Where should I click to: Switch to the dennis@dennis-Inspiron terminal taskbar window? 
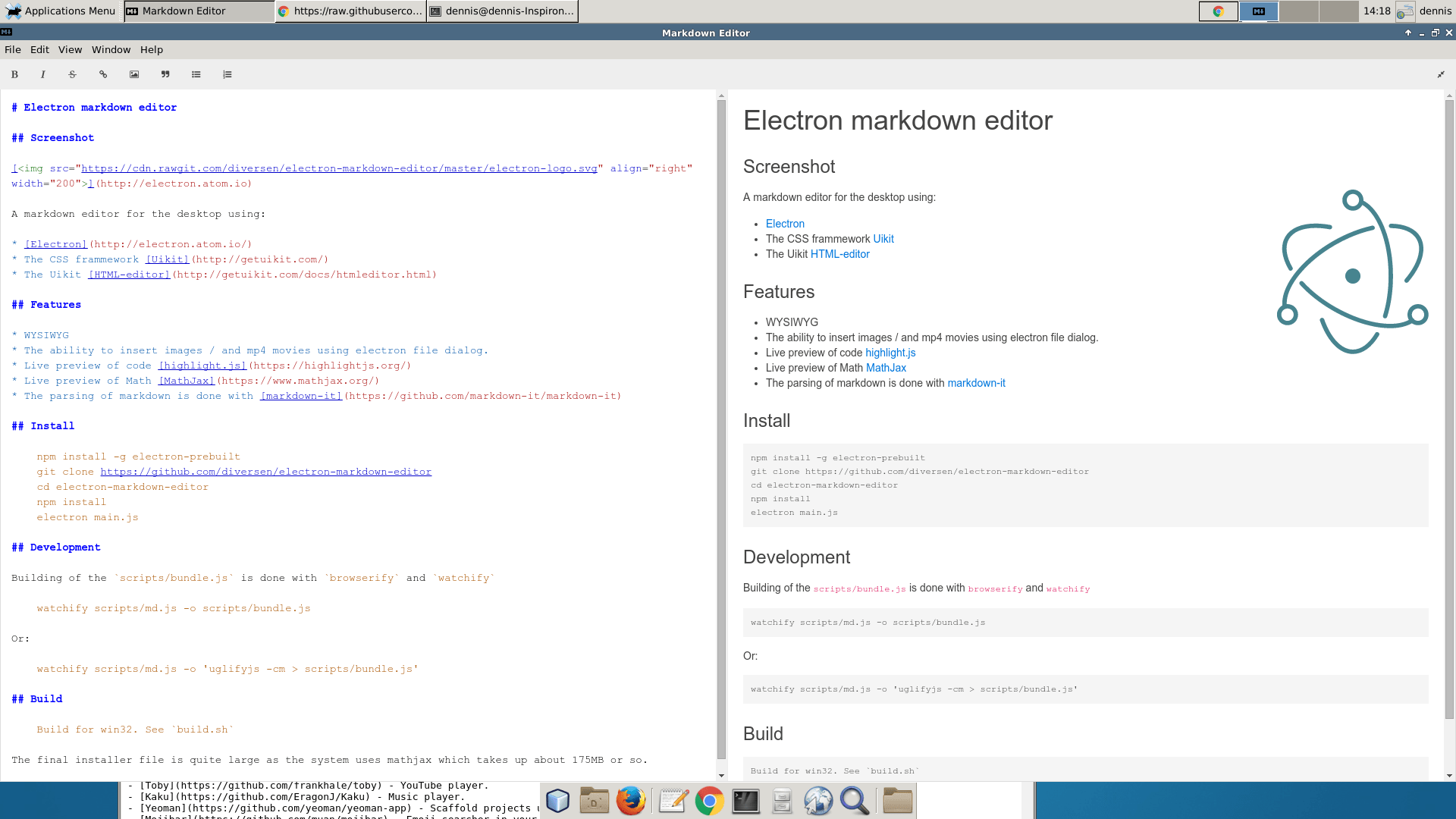(502, 11)
